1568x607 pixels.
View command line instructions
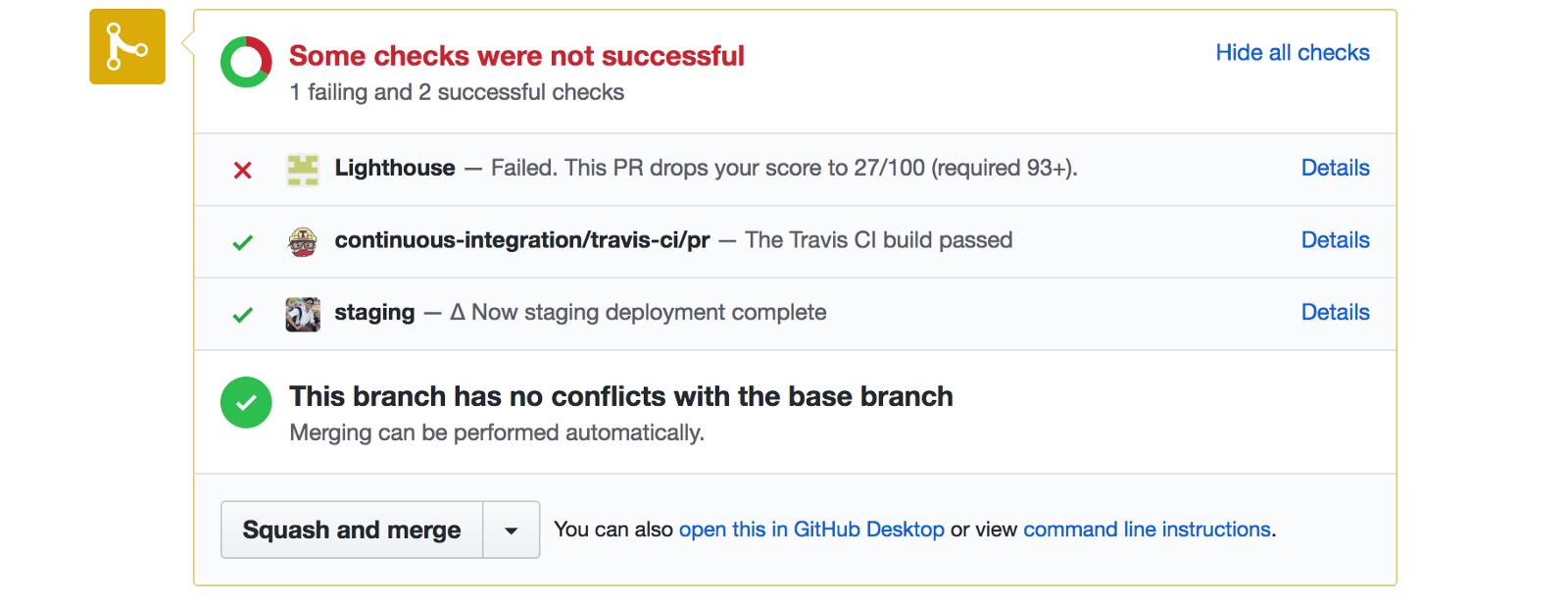1147,530
